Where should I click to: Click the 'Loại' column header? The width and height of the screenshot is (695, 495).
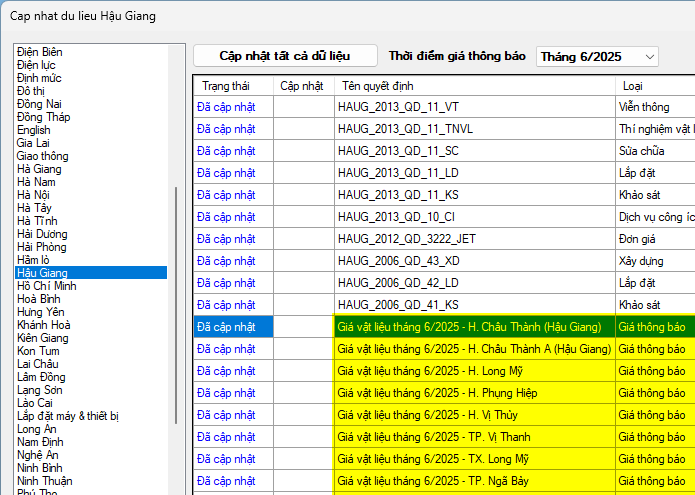[655, 86]
